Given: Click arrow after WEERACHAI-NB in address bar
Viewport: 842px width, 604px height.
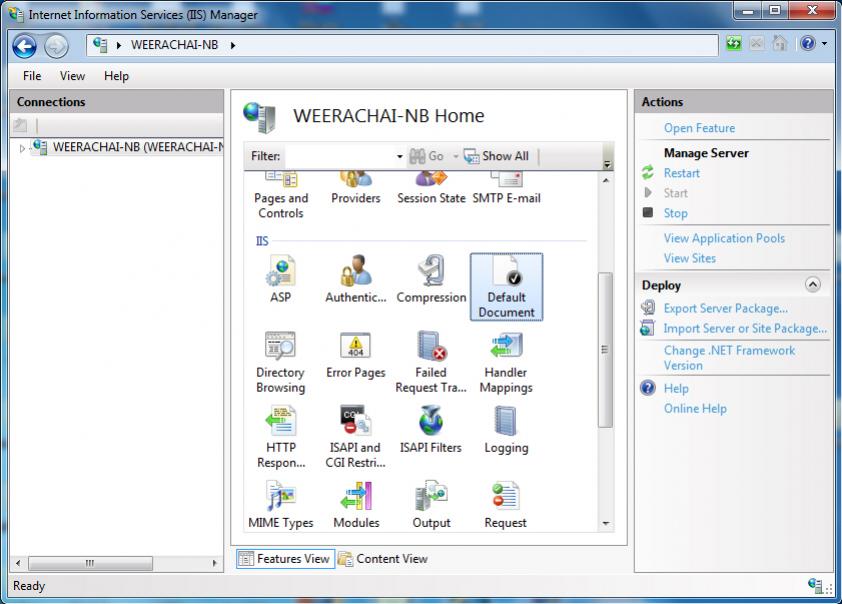Looking at the screenshot, I should click(x=233, y=46).
